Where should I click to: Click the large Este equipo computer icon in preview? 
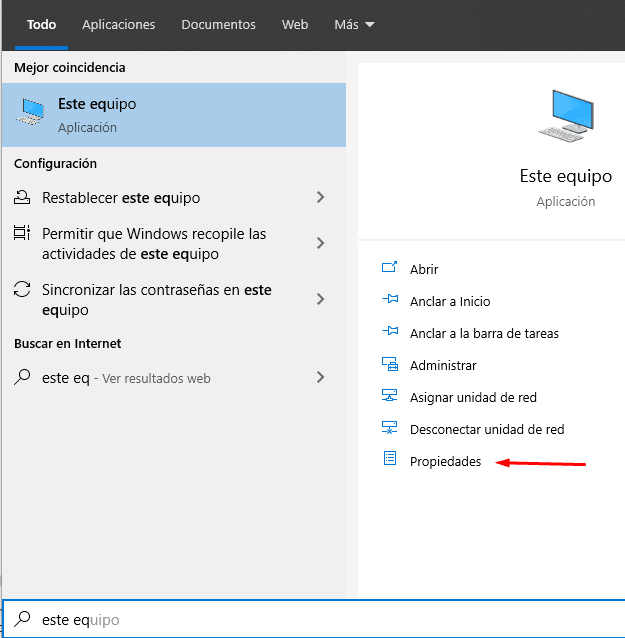(567, 117)
